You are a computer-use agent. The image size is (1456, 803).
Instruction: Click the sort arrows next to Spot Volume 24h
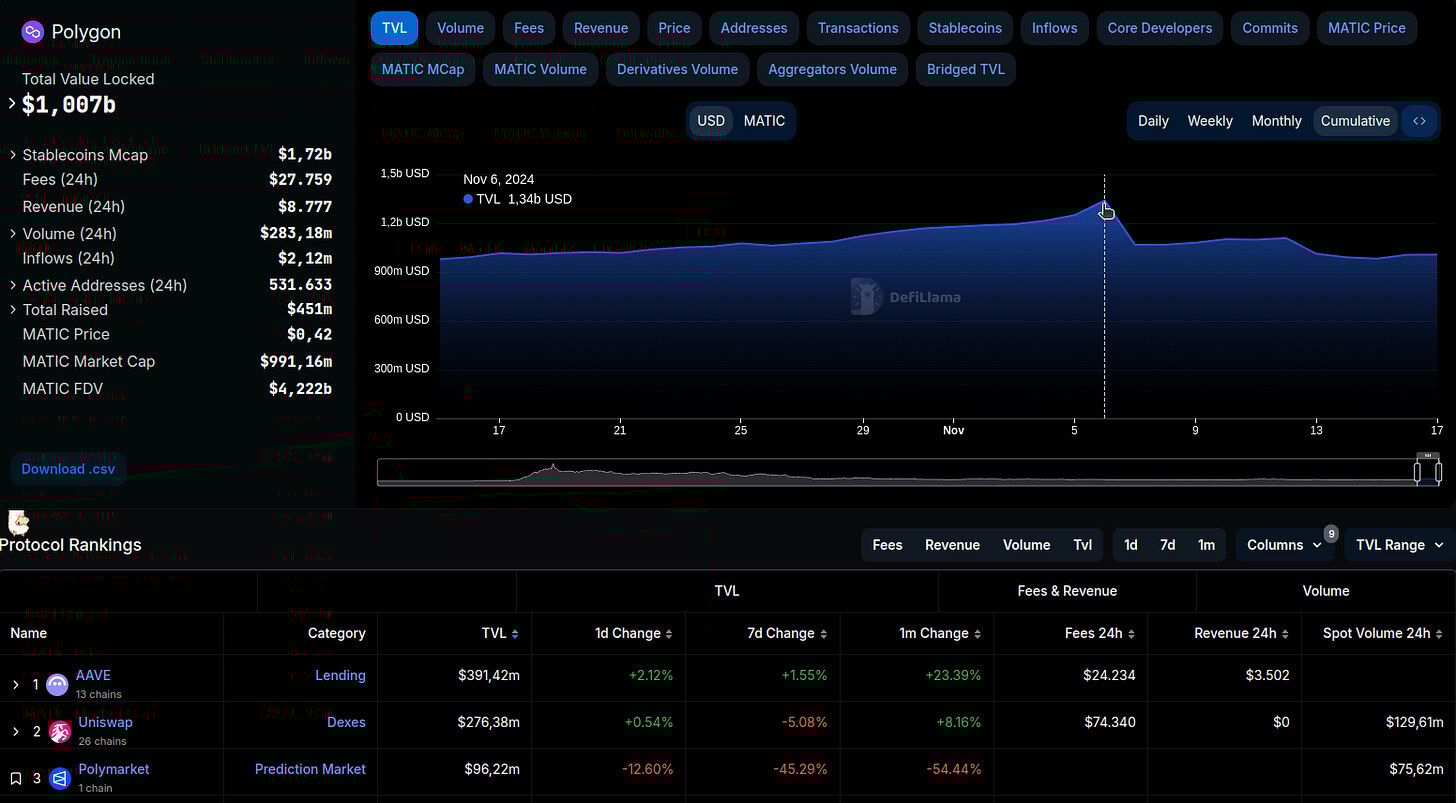1439,634
